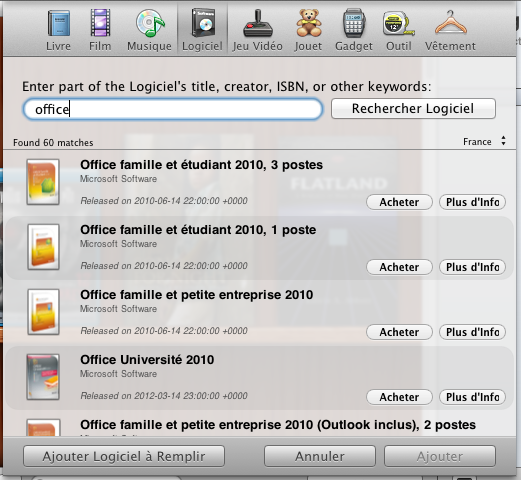Click Acheter for Office étudiant 3 postes

399,202
